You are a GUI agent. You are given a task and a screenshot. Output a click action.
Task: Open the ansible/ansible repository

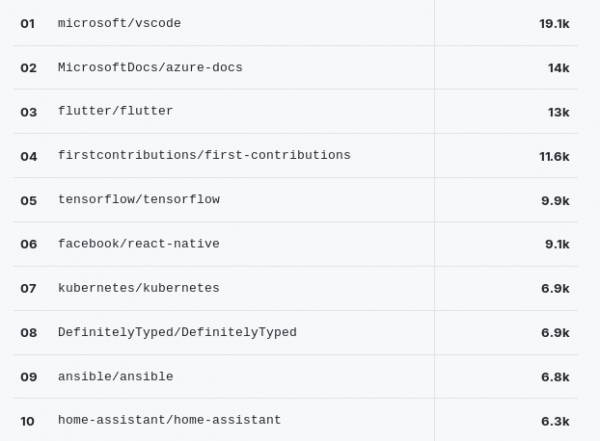pyautogui.click(x=115, y=377)
